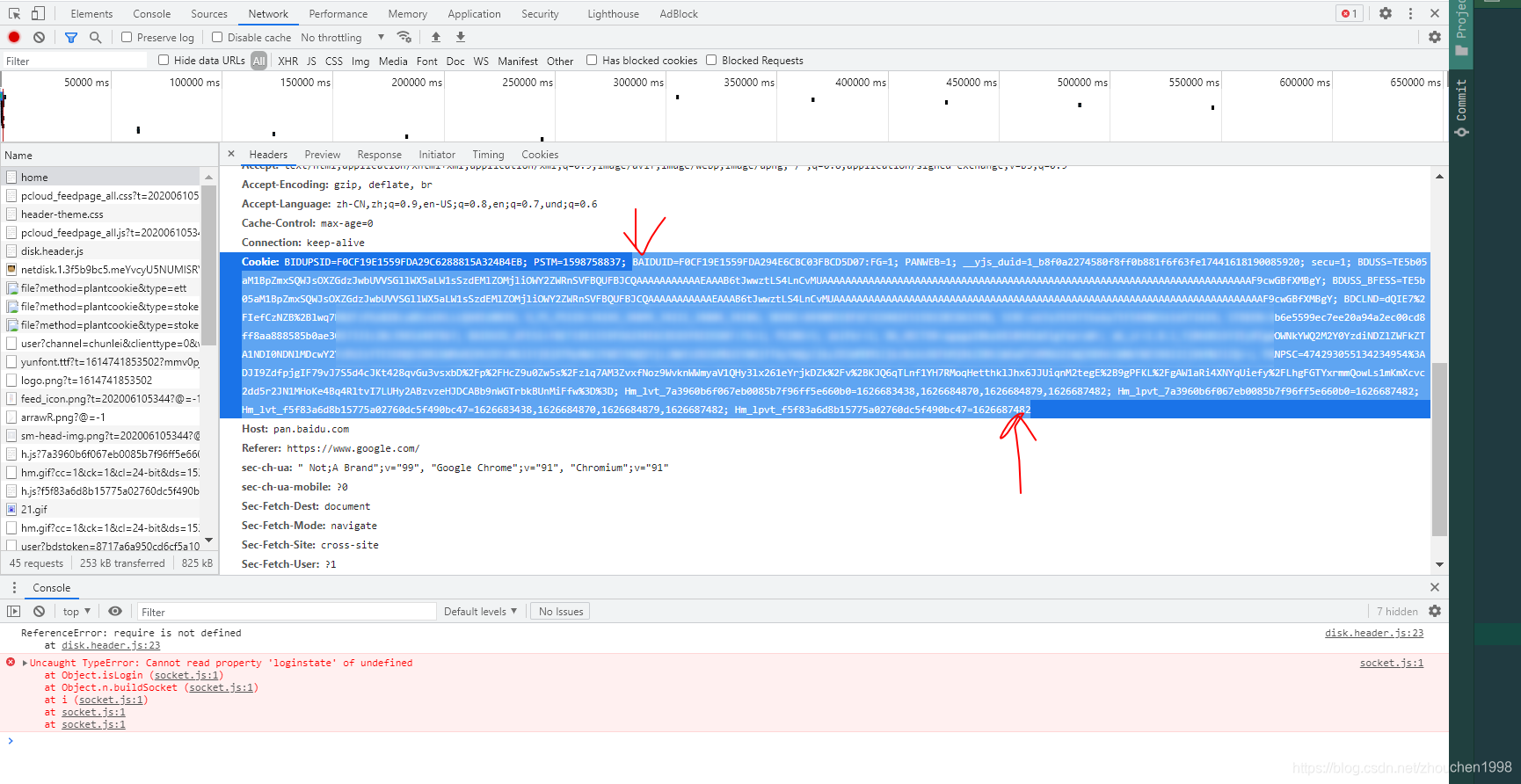
Task: Select the logo.png request row
Action: point(100,380)
